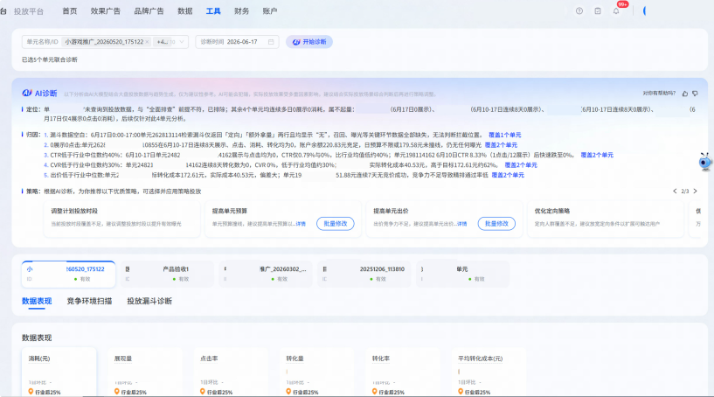Select the 点击率 metric card
The height and width of the screenshot is (397, 714).
coord(231,372)
